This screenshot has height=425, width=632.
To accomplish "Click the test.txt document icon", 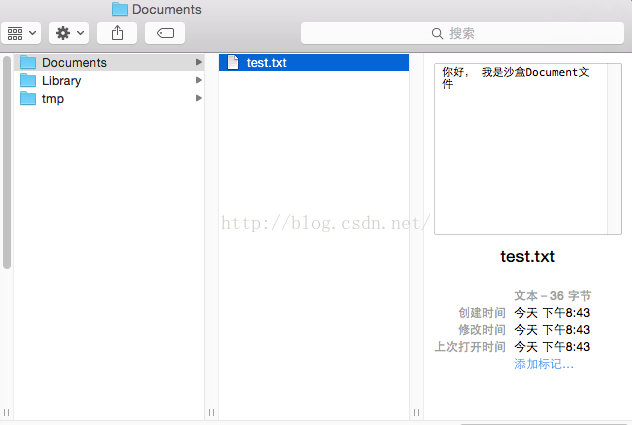I will pos(233,62).
